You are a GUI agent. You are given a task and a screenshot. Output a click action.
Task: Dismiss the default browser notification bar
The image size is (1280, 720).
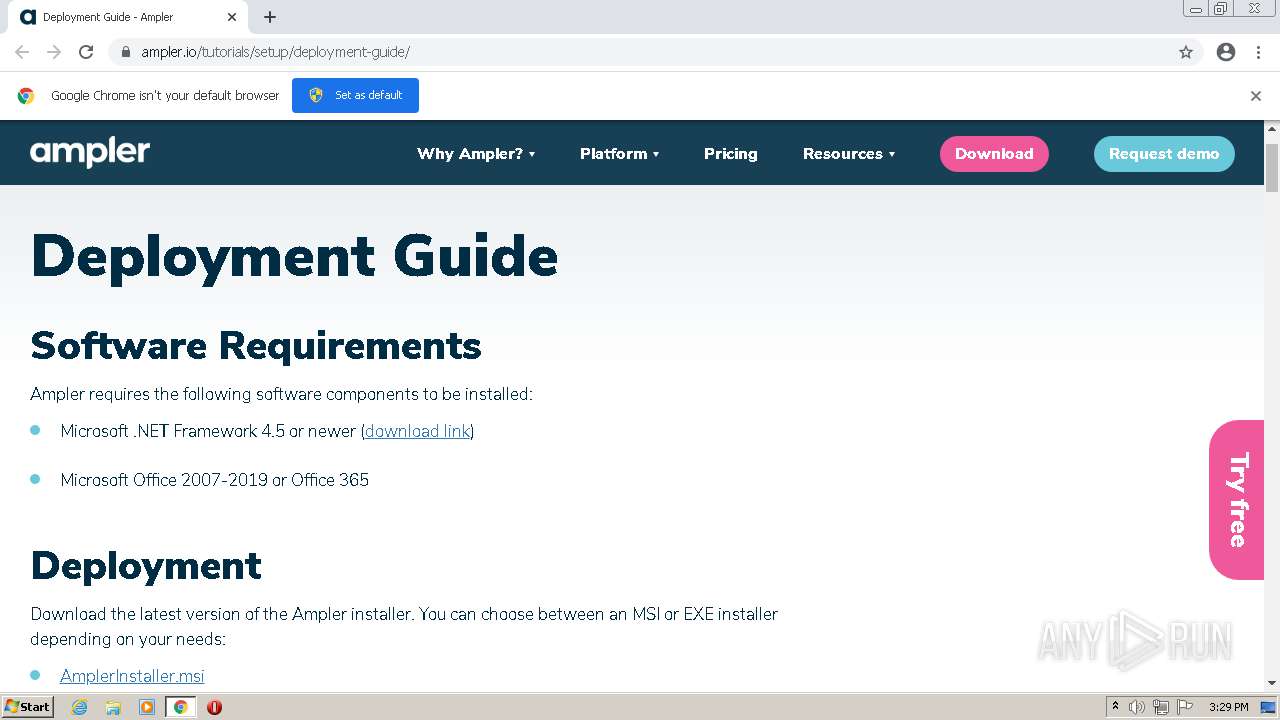coord(1256,96)
